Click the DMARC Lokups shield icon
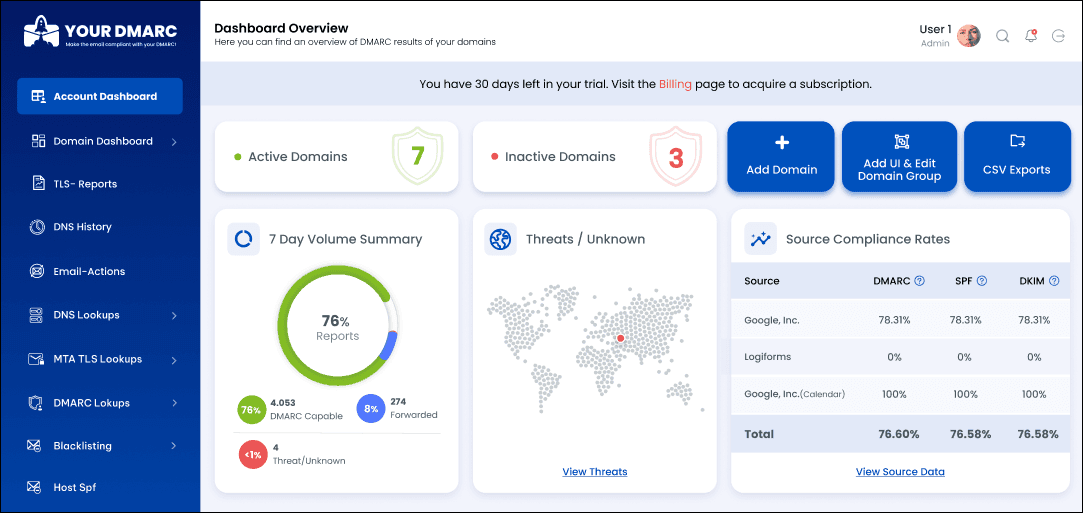1083x513 pixels. 37,403
